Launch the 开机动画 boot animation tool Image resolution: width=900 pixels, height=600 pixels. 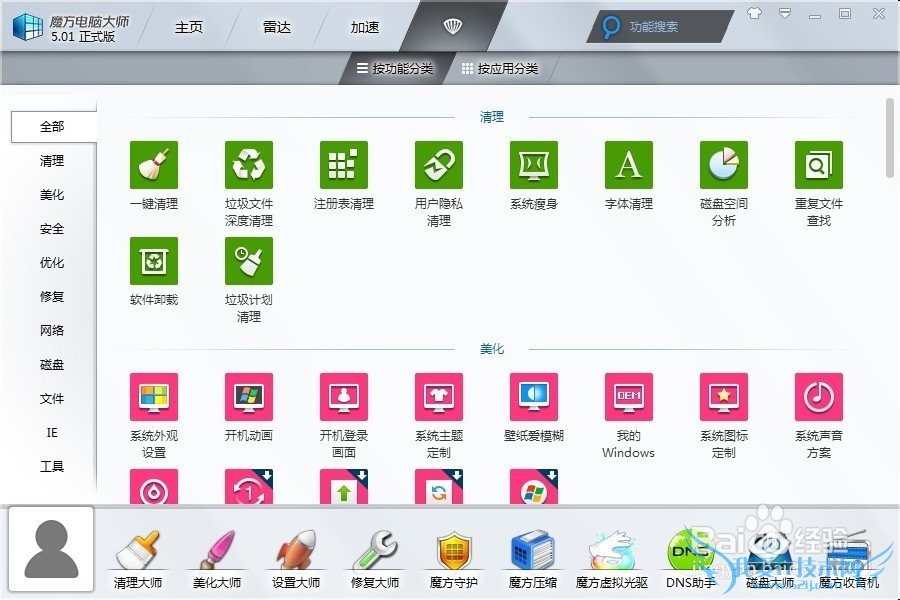[249, 397]
